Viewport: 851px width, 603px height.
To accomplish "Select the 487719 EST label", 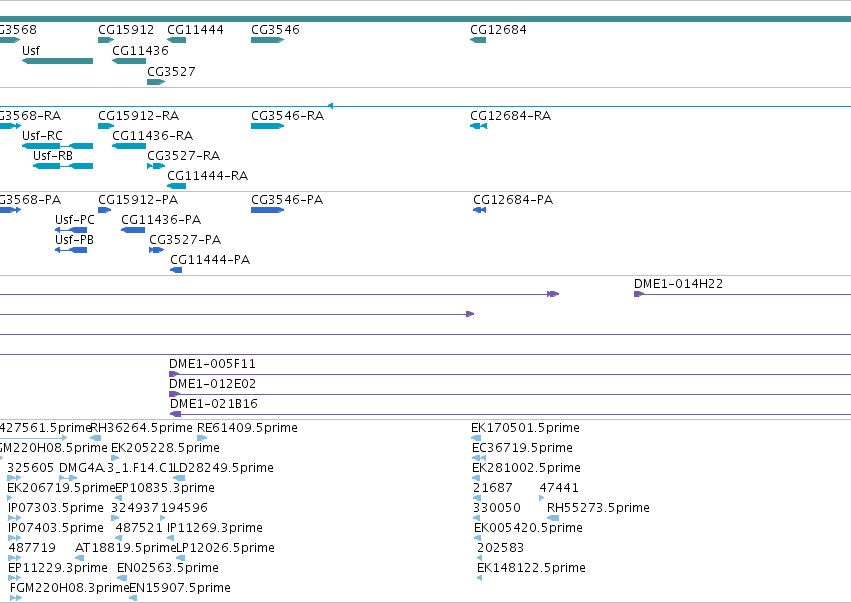I will pos(32,548).
